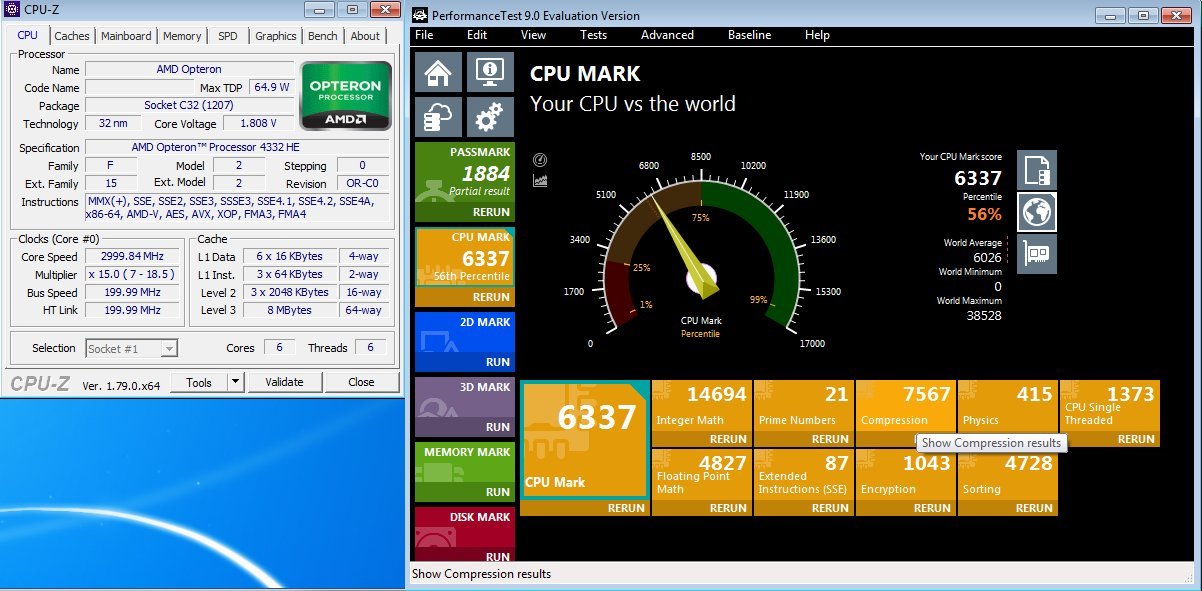Image resolution: width=1202 pixels, height=591 pixels.
Task: Click the results document icon beside score
Action: pos(1037,170)
